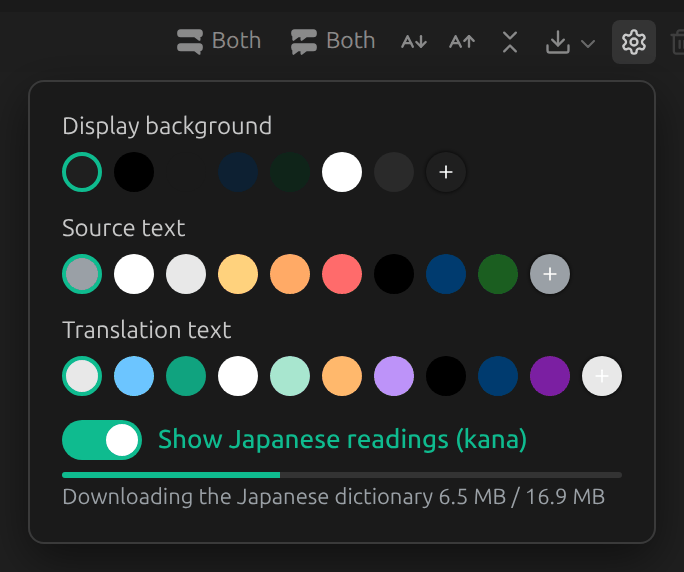Add a custom Source text color
The width and height of the screenshot is (684, 572).
tap(550, 274)
